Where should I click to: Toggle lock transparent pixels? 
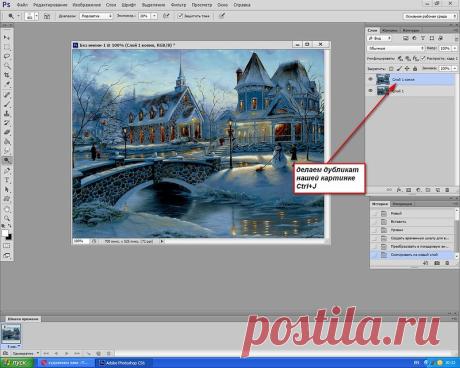coord(391,69)
